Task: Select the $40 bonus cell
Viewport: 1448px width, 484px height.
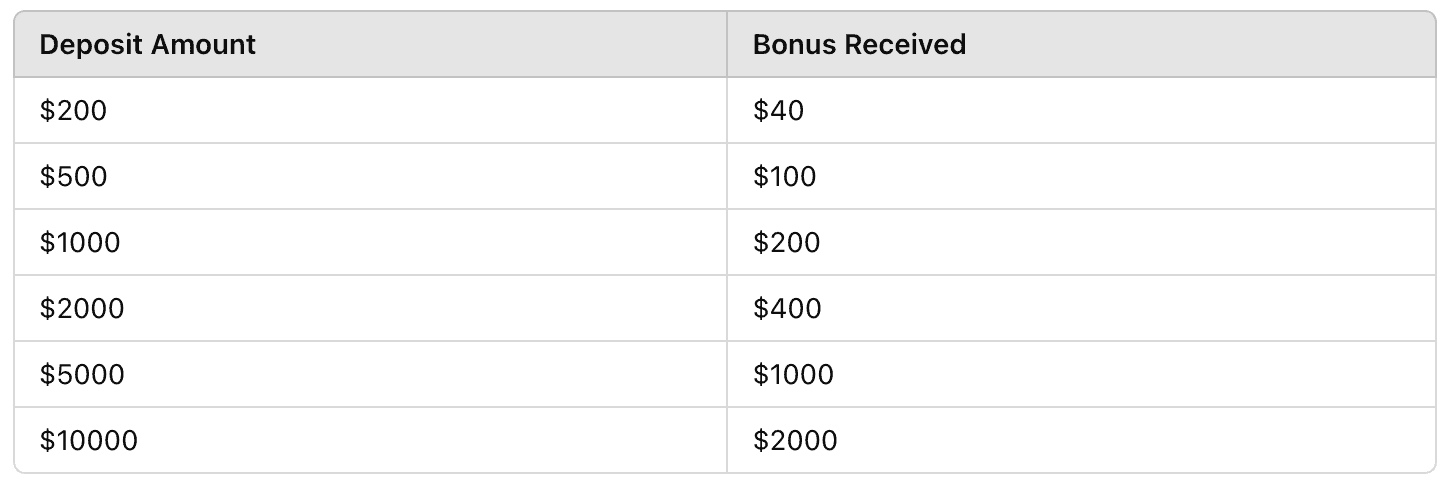Action: click(x=778, y=111)
